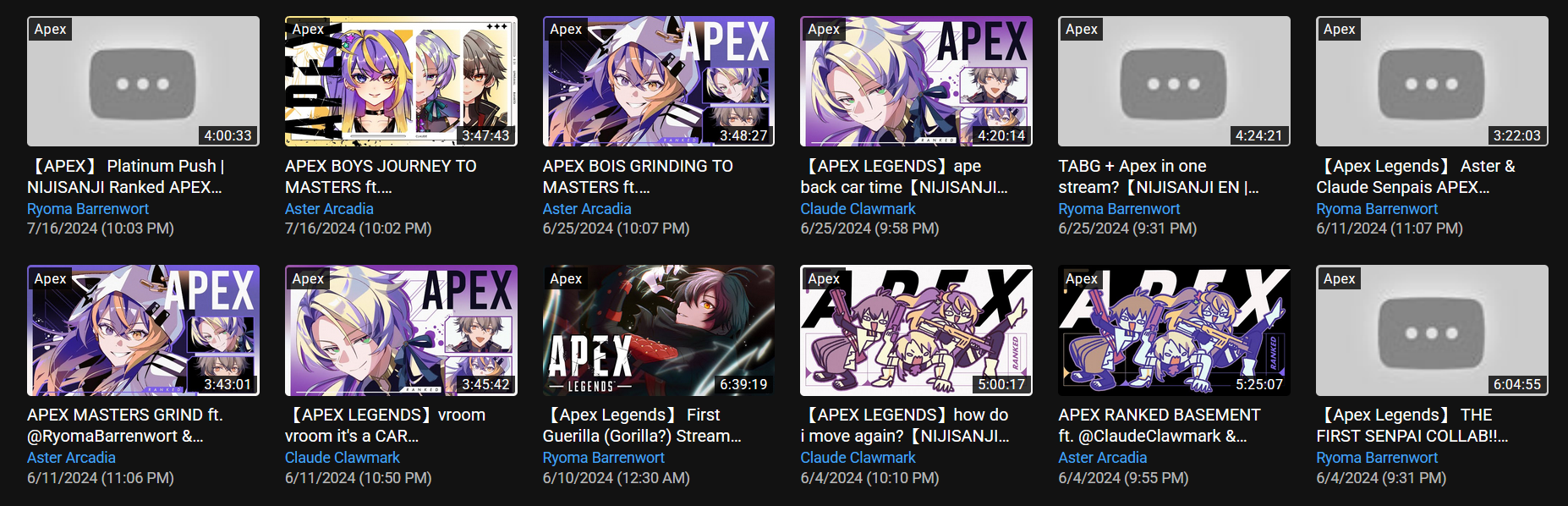Open Aster Arcadia channel under APEX MASTERS GRIND
This screenshot has width=1568, height=506.
[71, 457]
